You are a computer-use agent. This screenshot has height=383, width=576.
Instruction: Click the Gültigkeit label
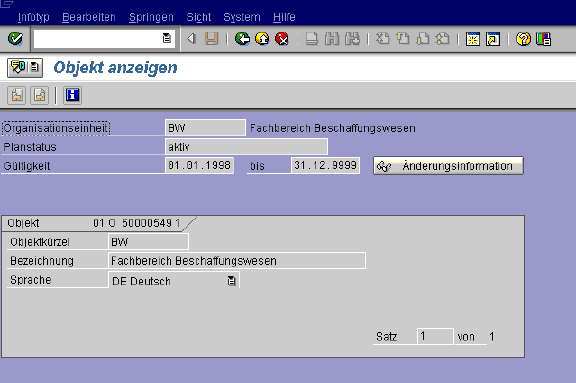coord(27,166)
